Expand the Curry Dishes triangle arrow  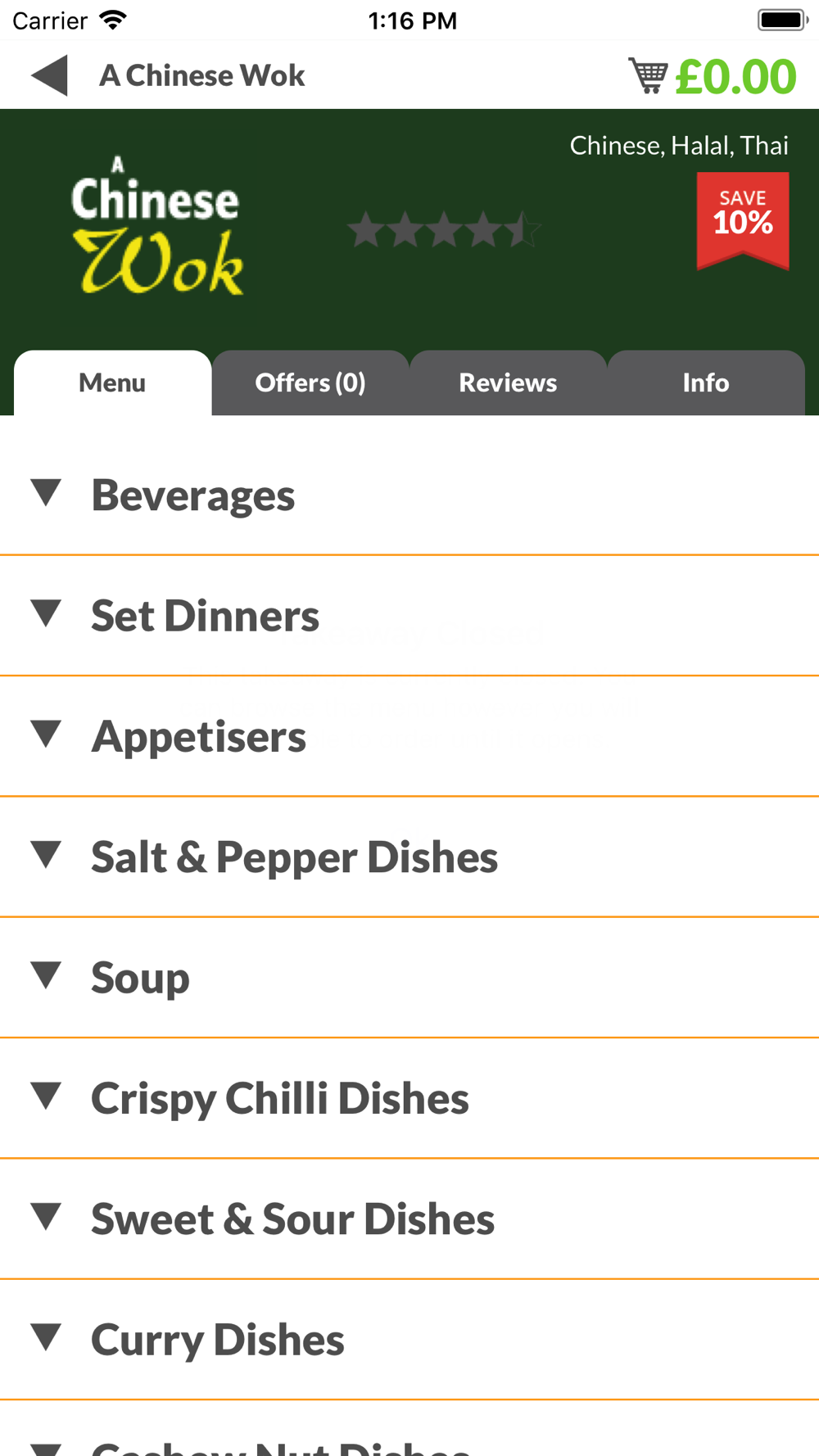pos(46,1336)
